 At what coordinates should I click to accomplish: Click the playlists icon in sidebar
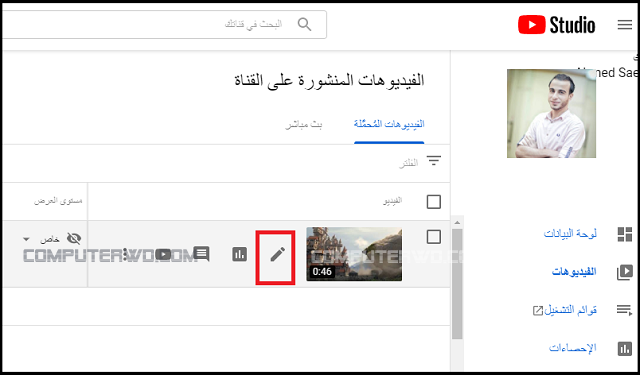[624, 310]
